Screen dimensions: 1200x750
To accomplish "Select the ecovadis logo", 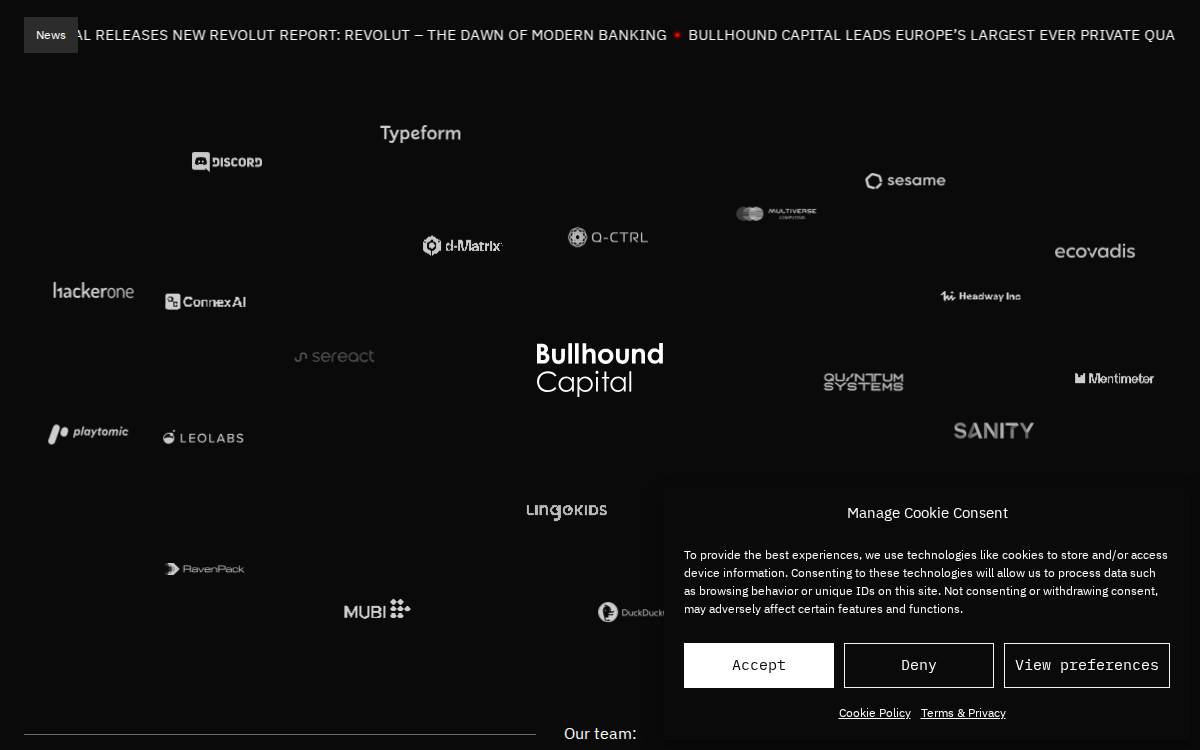I will [x=1095, y=251].
